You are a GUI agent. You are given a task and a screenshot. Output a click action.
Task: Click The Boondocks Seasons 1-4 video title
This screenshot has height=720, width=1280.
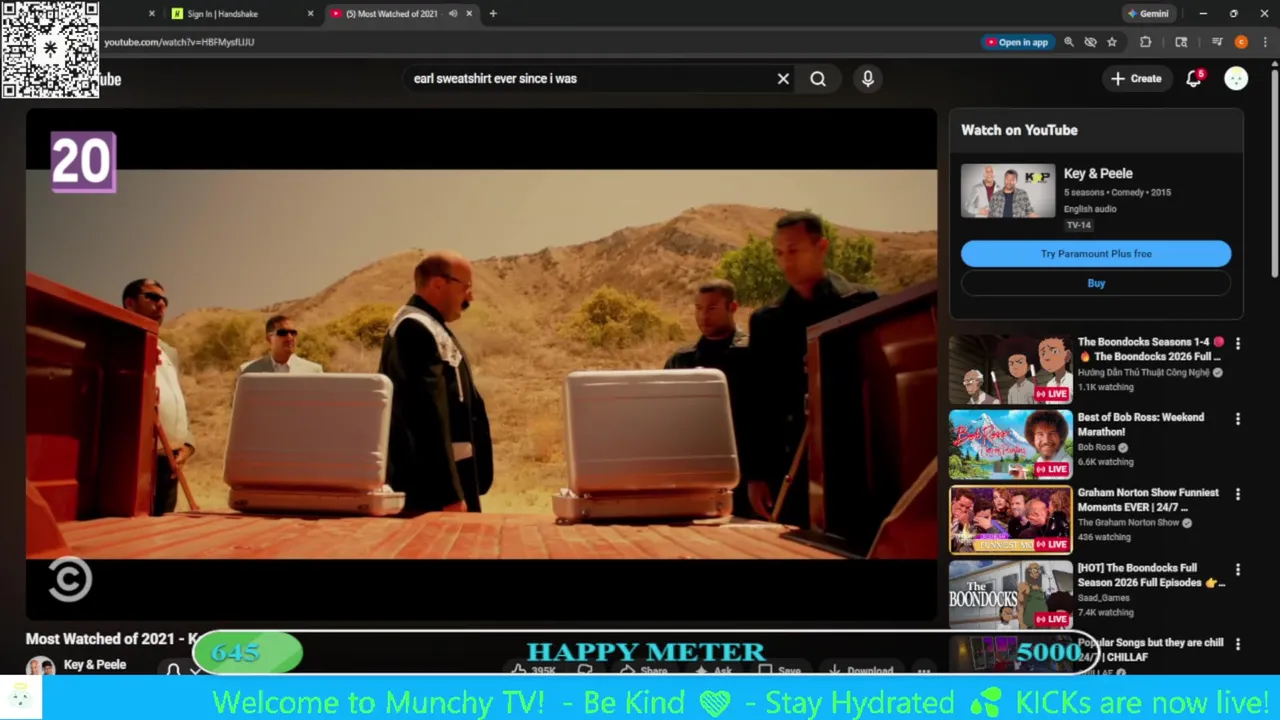click(x=1150, y=349)
